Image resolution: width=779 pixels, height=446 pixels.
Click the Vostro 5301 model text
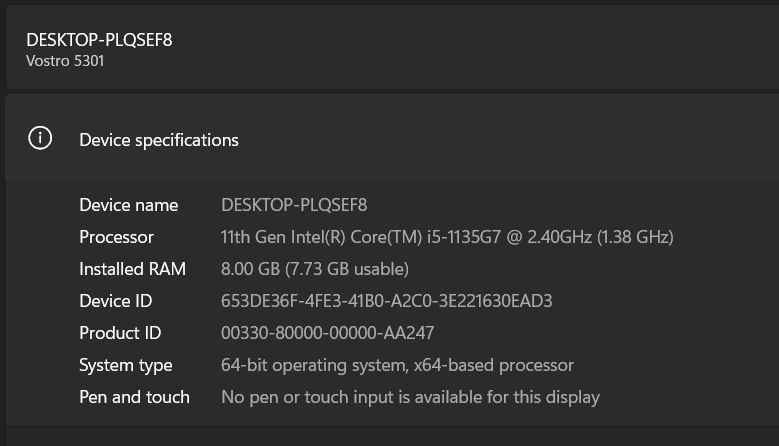[x=65, y=61]
